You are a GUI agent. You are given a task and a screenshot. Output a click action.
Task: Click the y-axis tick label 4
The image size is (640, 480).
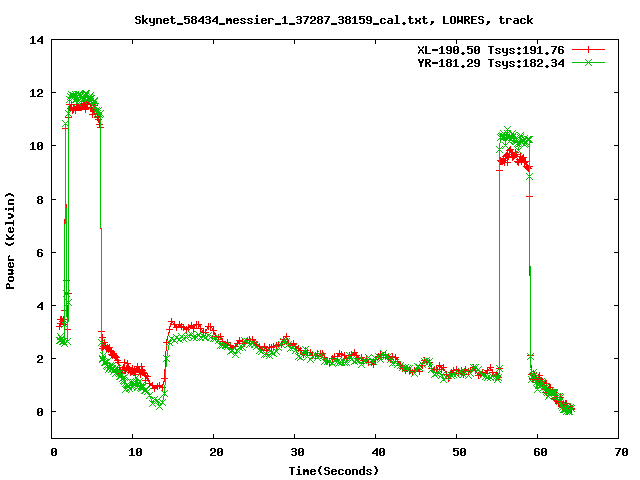40,306
